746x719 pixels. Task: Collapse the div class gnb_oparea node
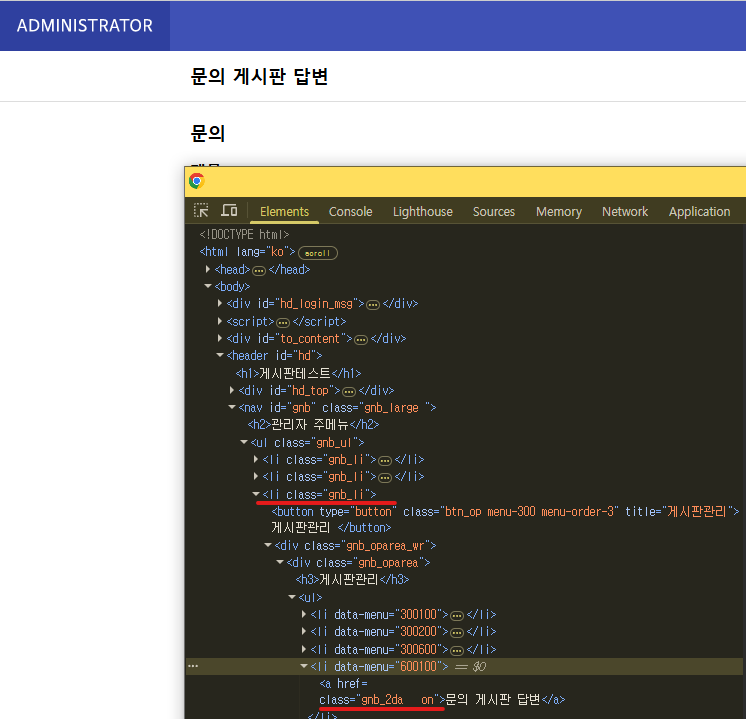[280, 562]
